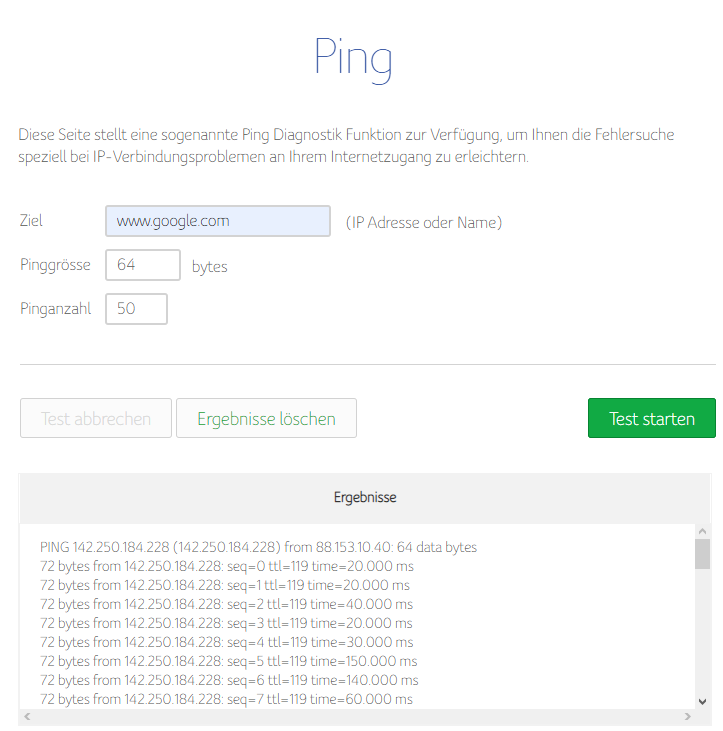Click the Ziel address input field
Viewport: 723px width, 731px height.
click(217, 221)
